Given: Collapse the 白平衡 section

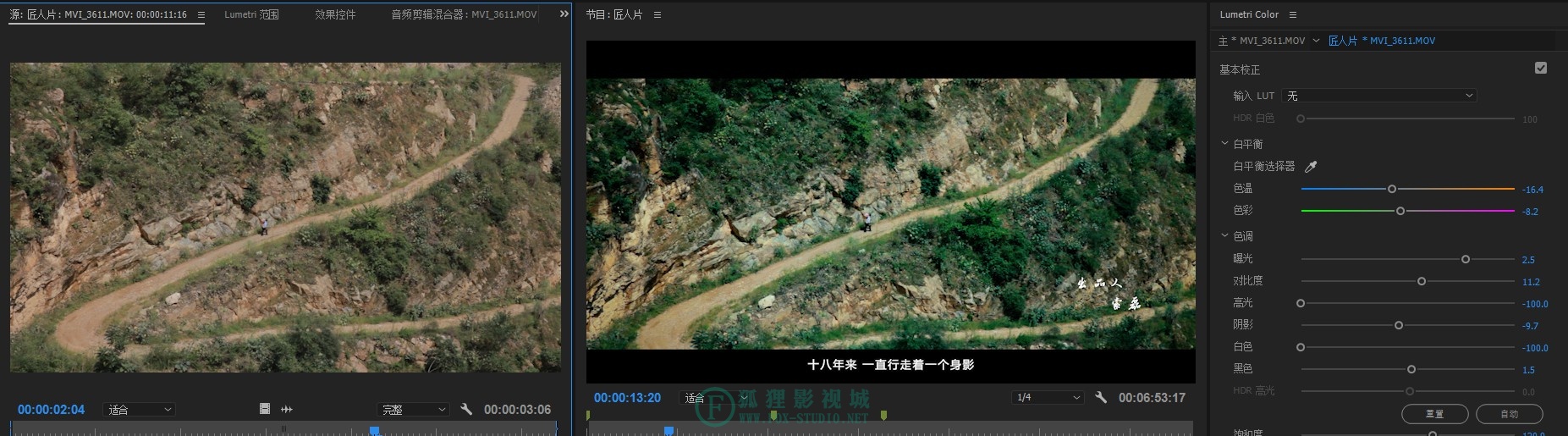Looking at the screenshot, I should point(1224,144).
